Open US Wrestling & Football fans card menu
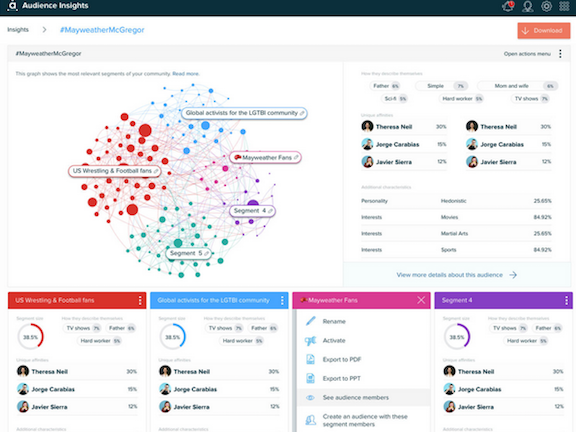576x432 pixels. 140,300
